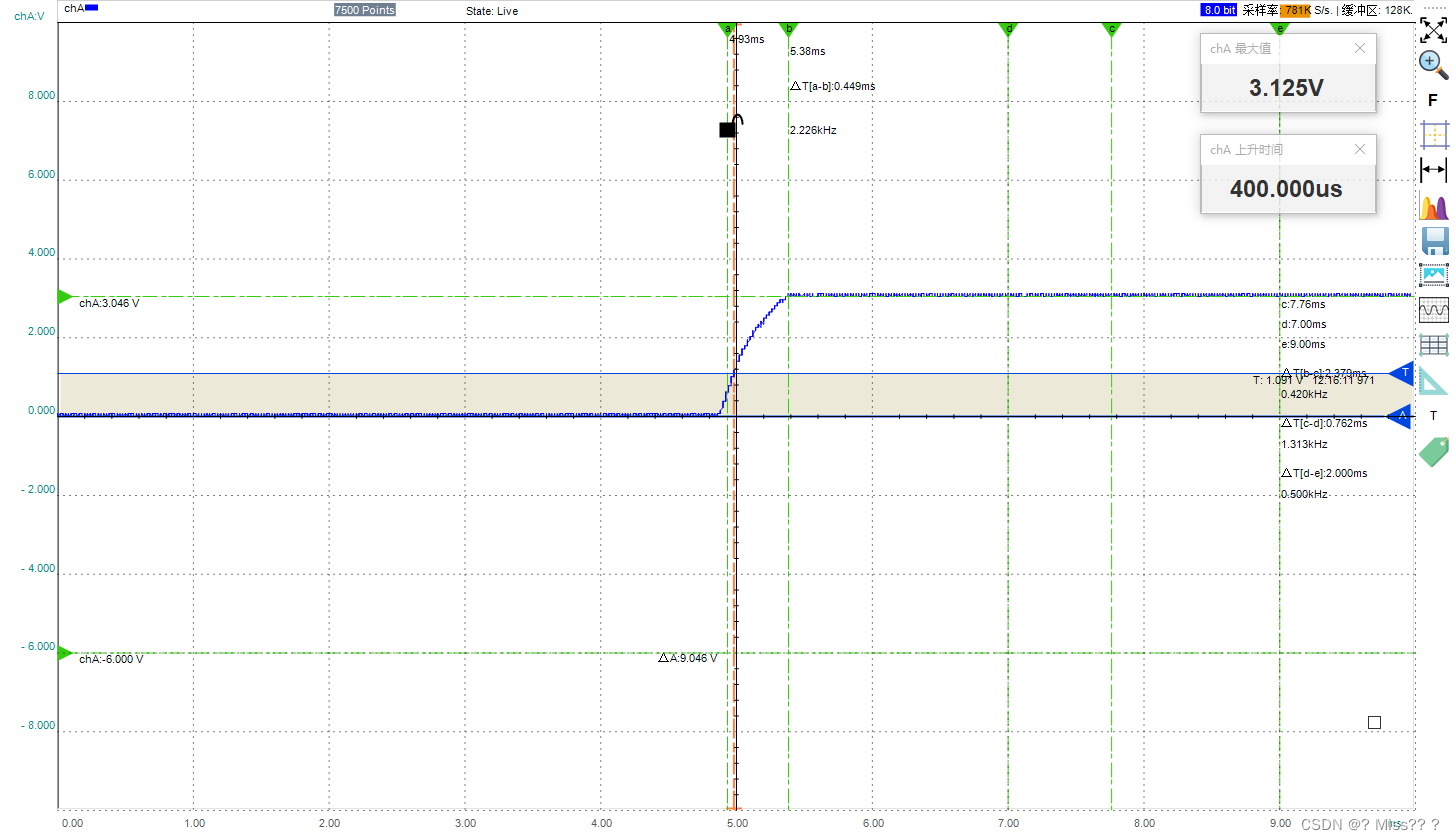Image resolution: width=1455 pixels, height=840 pixels.
Task: Select the horizontal cursor measurement icon
Action: (1434, 170)
